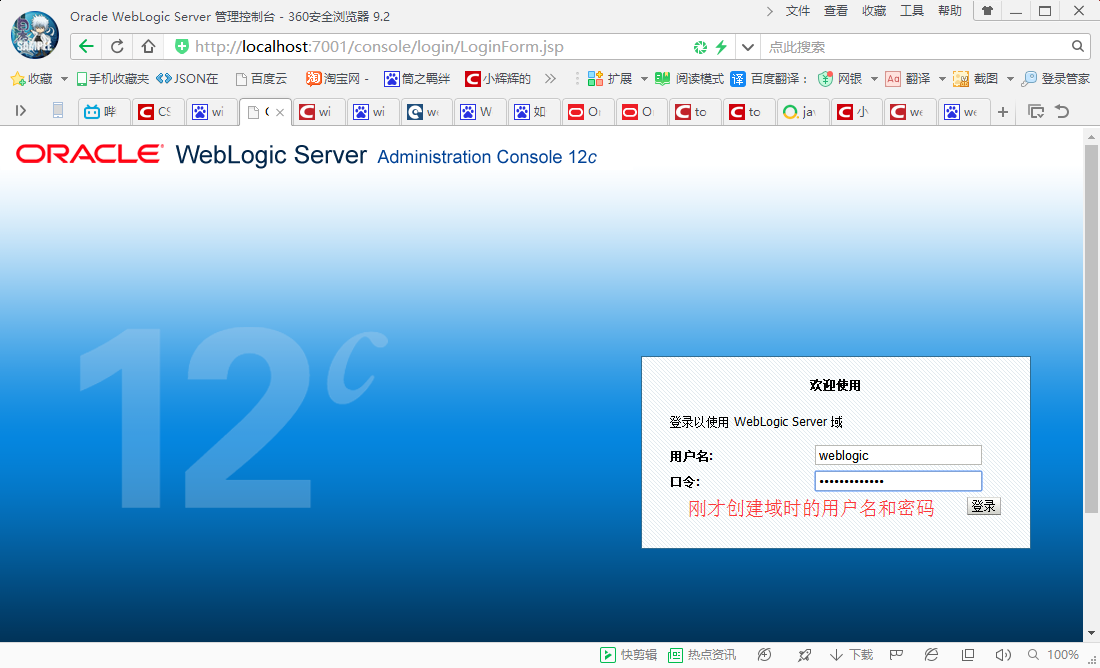Click the 口令 password input field
Viewport: 1100px width, 668px height.
tap(898, 481)
